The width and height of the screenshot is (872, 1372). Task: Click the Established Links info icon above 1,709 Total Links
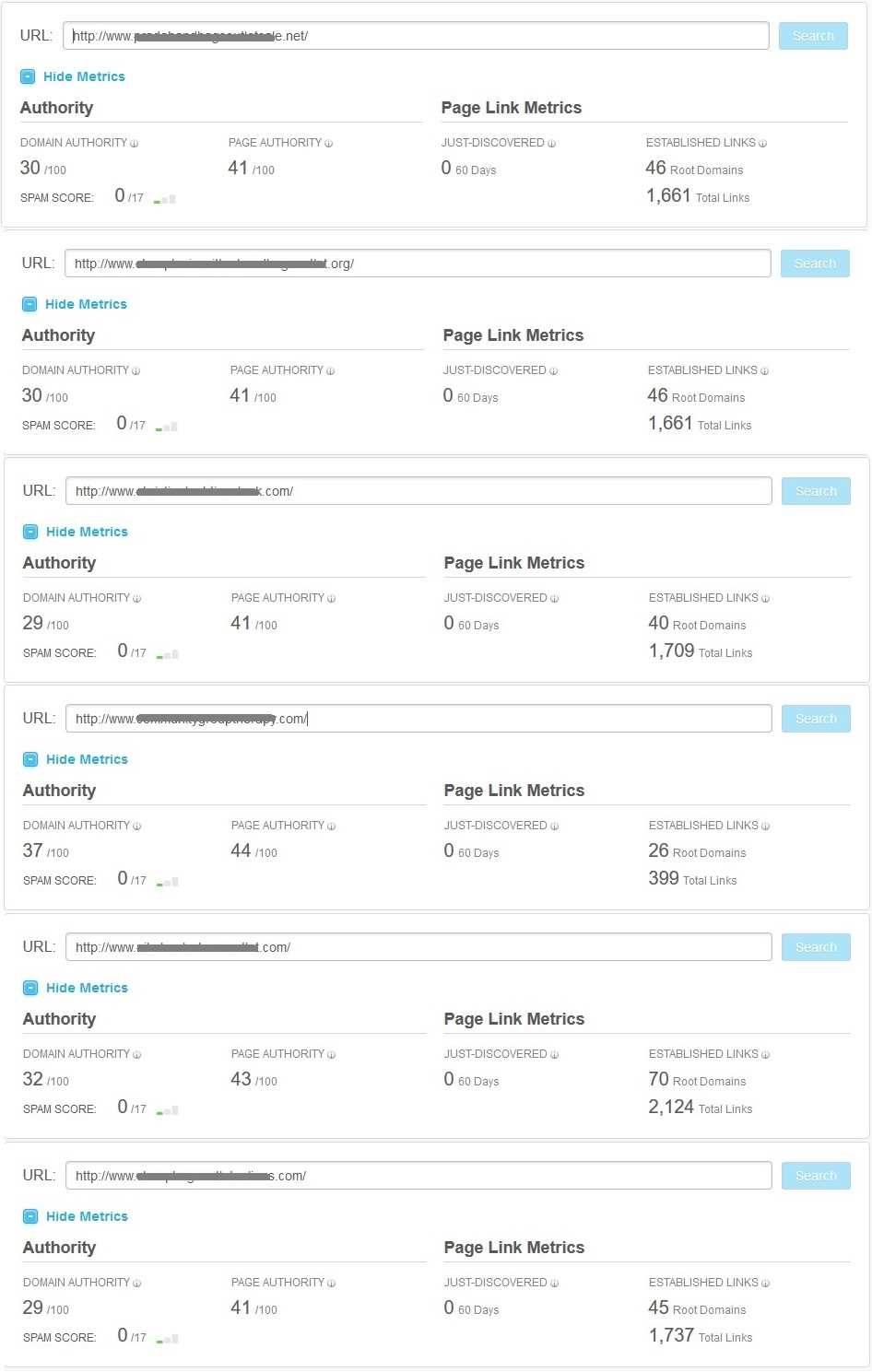tap(765, 599)
